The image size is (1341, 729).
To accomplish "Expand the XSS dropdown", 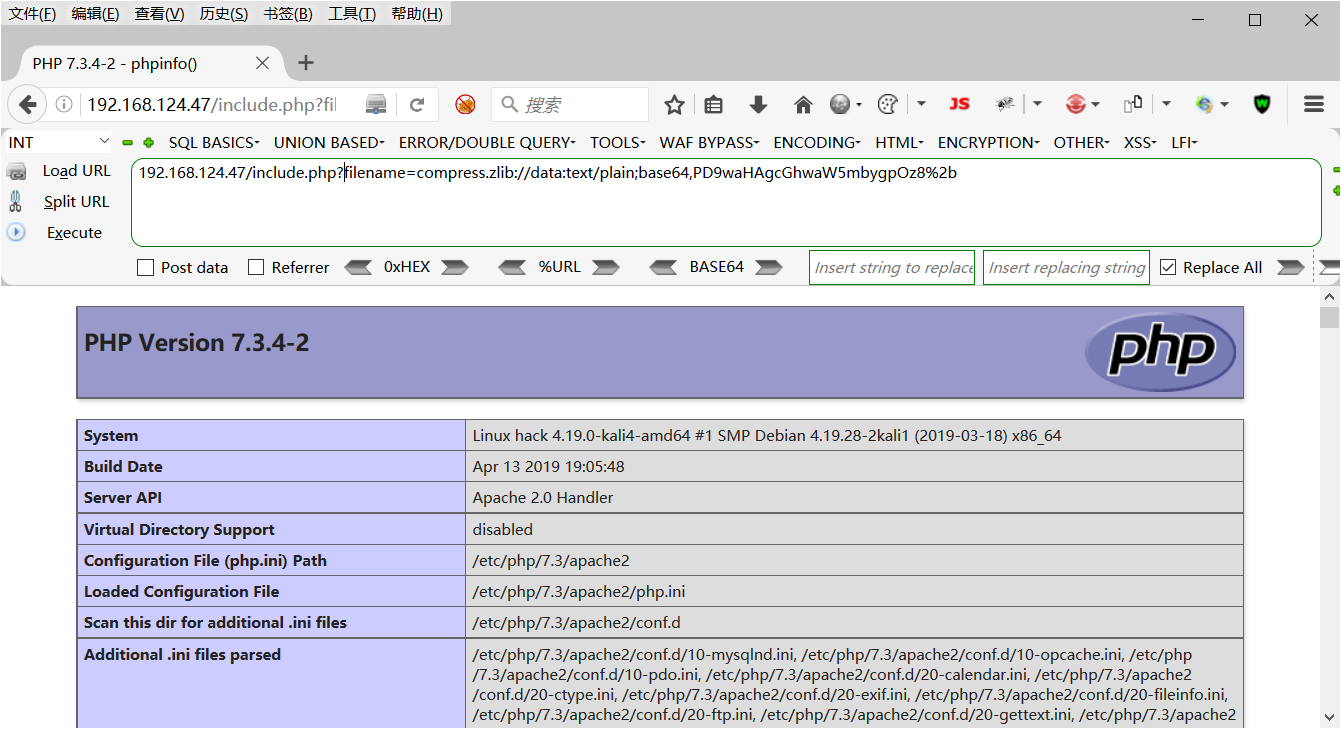I will tap(1141, 143).
